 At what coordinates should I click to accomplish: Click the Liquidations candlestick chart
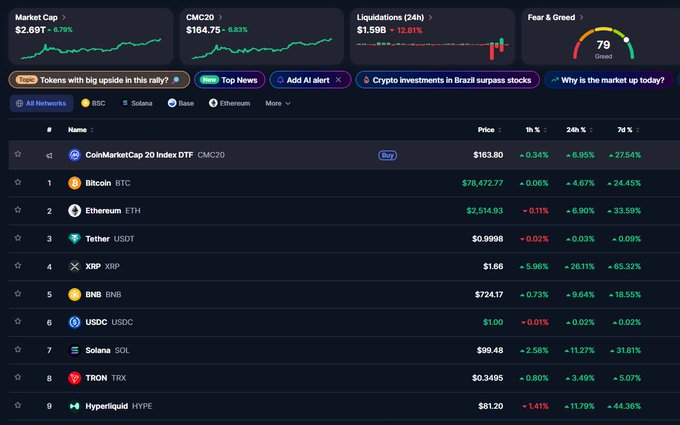432,48
